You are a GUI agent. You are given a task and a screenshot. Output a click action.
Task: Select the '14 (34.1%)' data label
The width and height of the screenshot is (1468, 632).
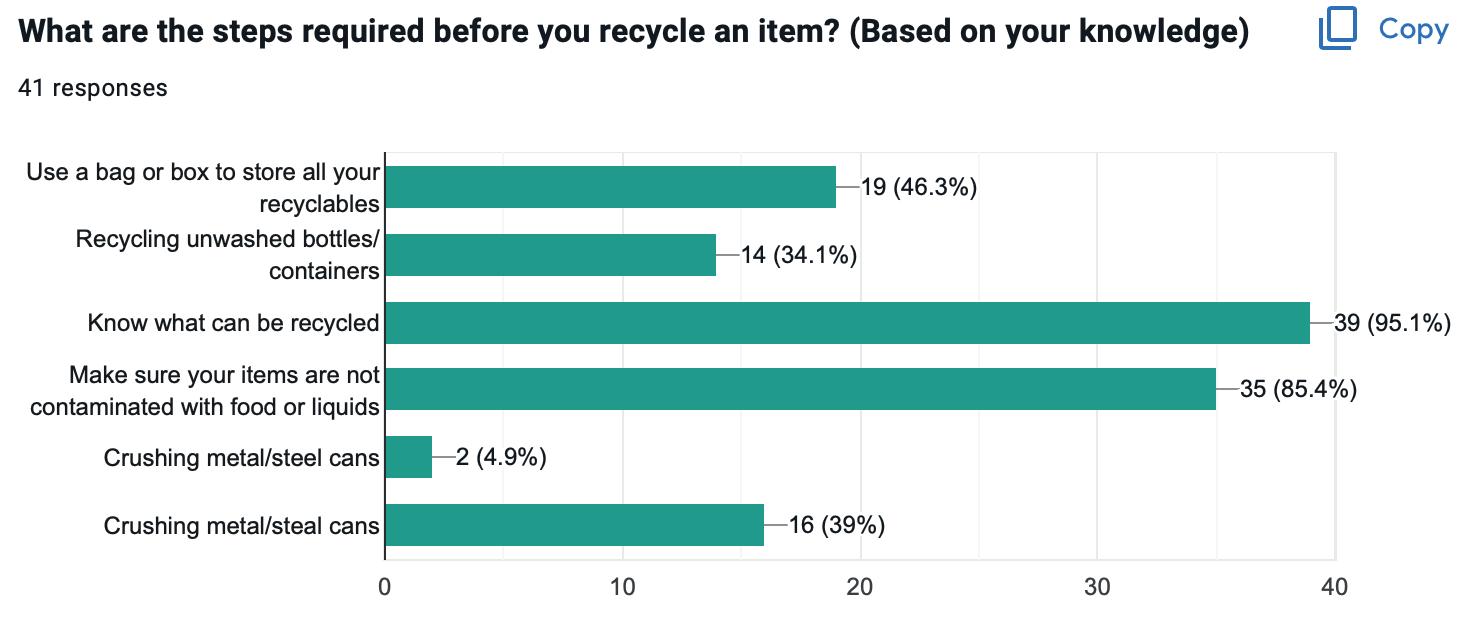(x=799, y=255)
